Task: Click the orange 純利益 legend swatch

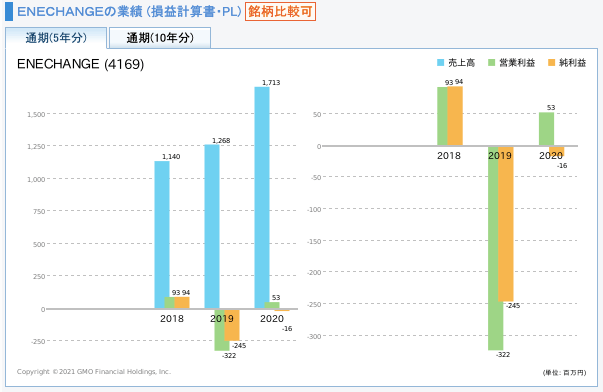Action: click(x=551, y=63)
